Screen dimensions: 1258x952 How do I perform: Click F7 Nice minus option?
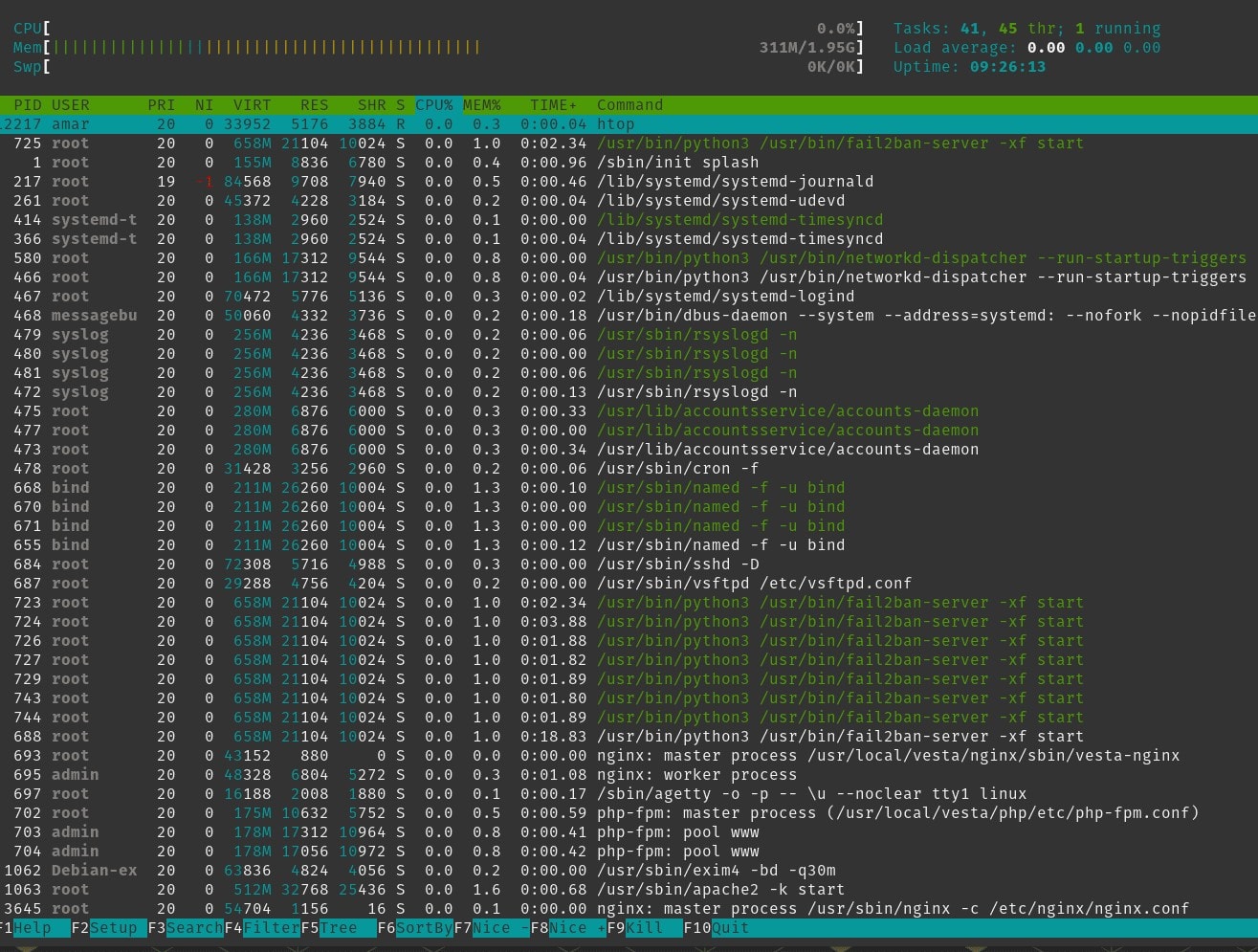click(x=491, y=928)
